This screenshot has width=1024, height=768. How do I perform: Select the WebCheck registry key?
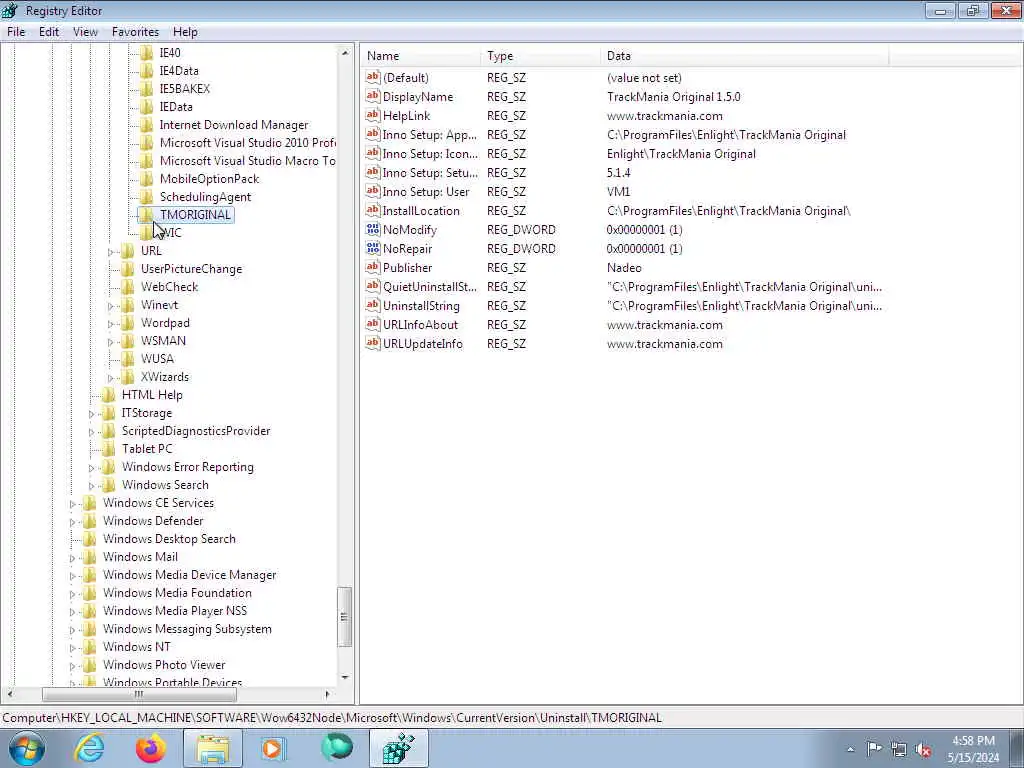169,287
